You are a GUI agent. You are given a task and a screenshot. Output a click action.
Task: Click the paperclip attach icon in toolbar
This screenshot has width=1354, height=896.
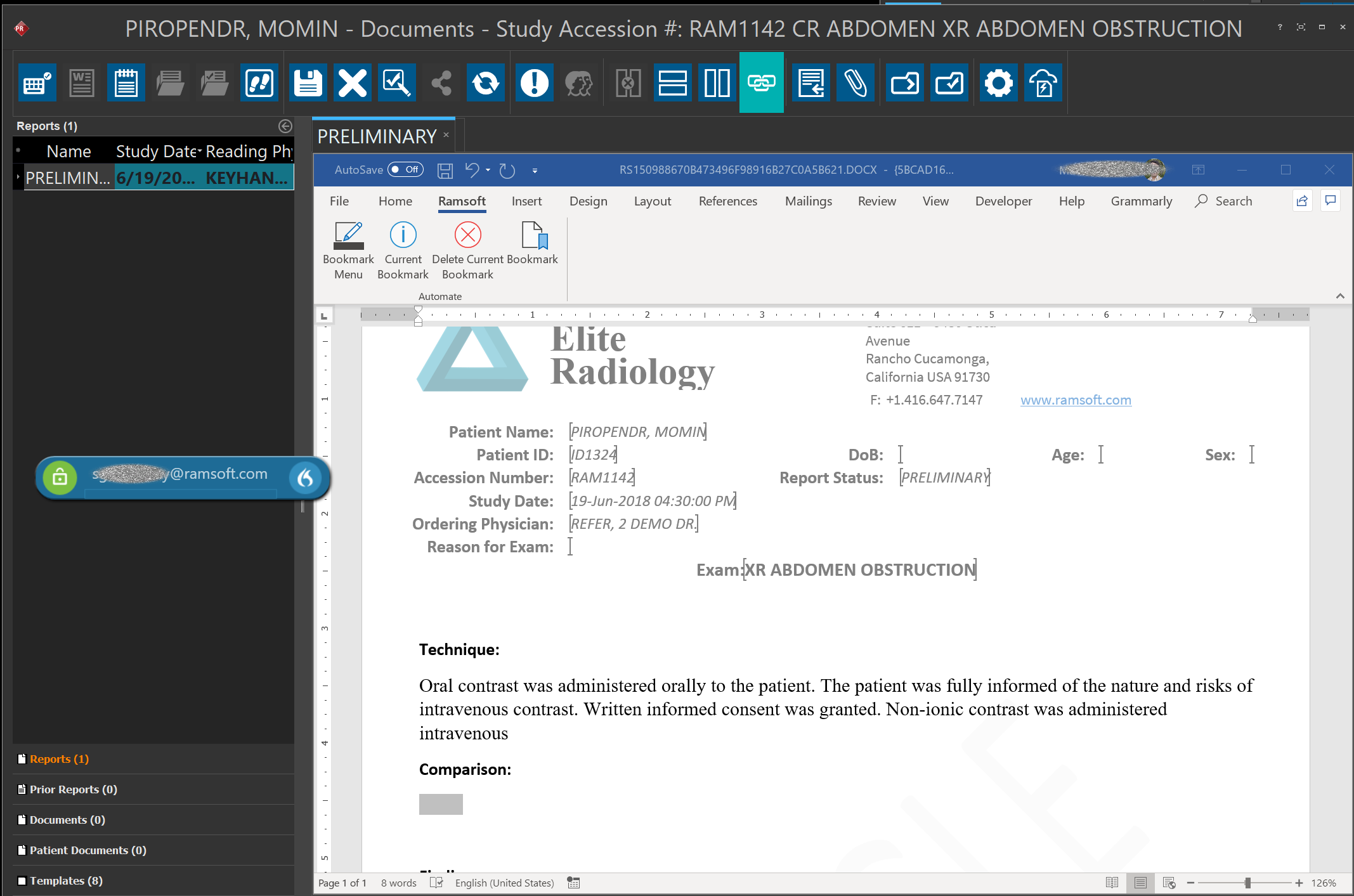pos(855,83)
